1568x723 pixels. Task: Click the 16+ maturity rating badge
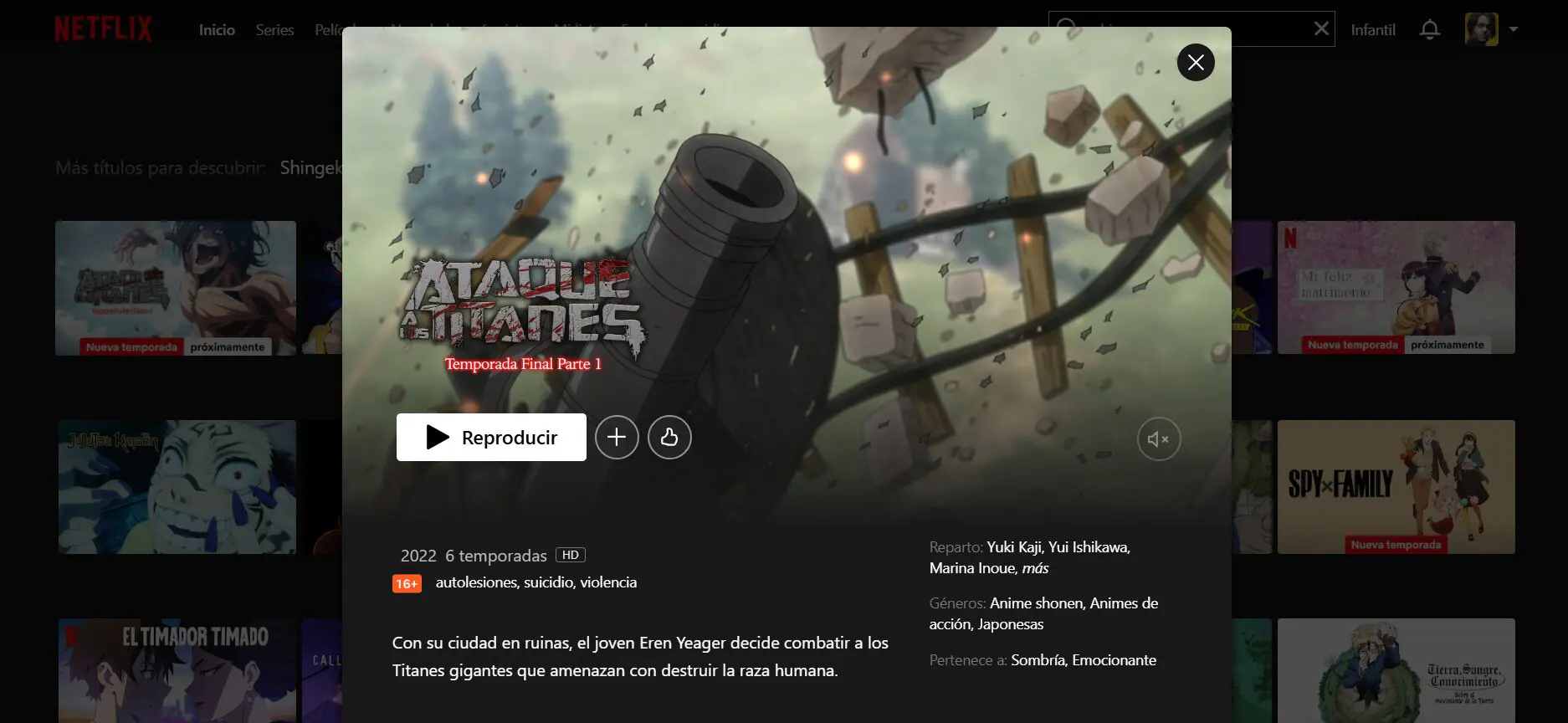tap(407, 583)
